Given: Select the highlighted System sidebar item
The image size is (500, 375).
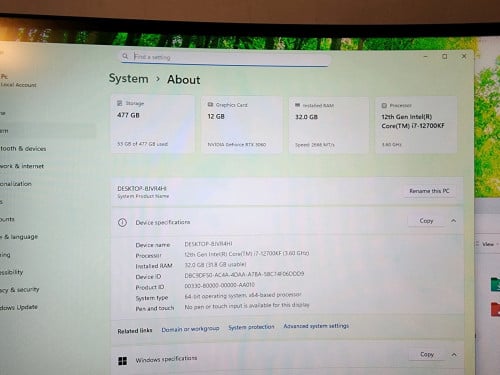Looking at the screenshot, I should point(47,131).
